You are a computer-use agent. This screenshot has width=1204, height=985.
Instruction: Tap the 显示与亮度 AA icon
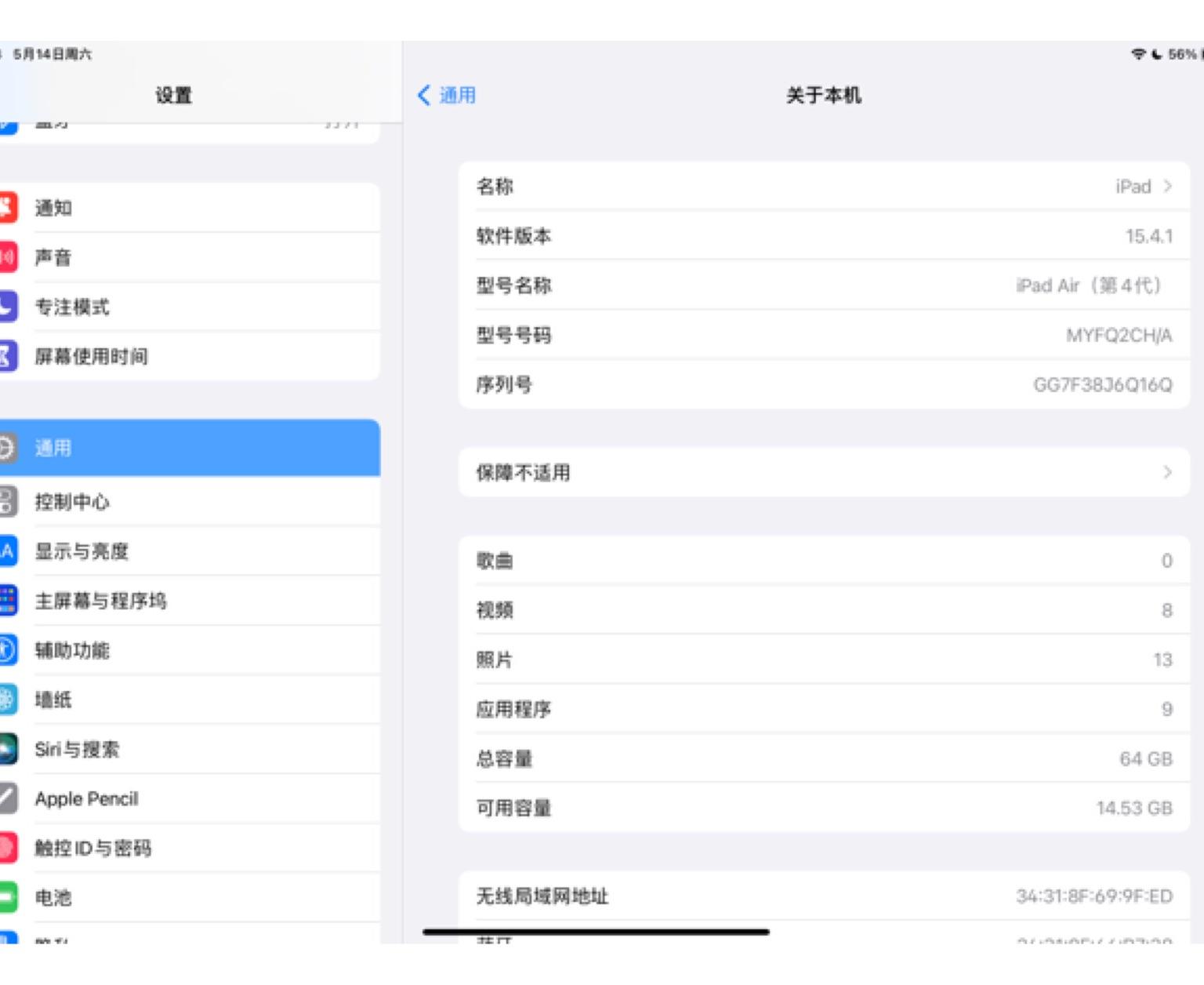[7, 551]
